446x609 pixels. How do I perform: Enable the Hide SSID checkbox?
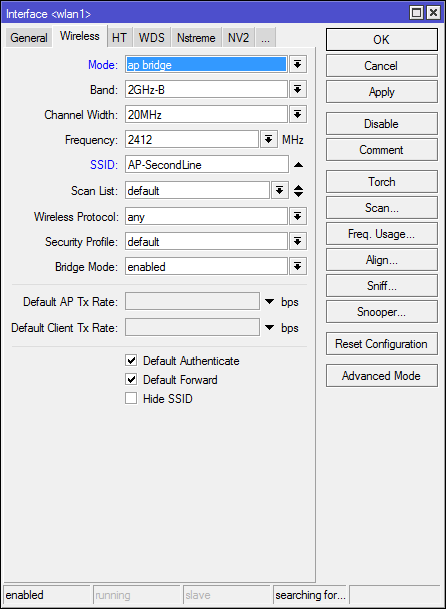131,398
